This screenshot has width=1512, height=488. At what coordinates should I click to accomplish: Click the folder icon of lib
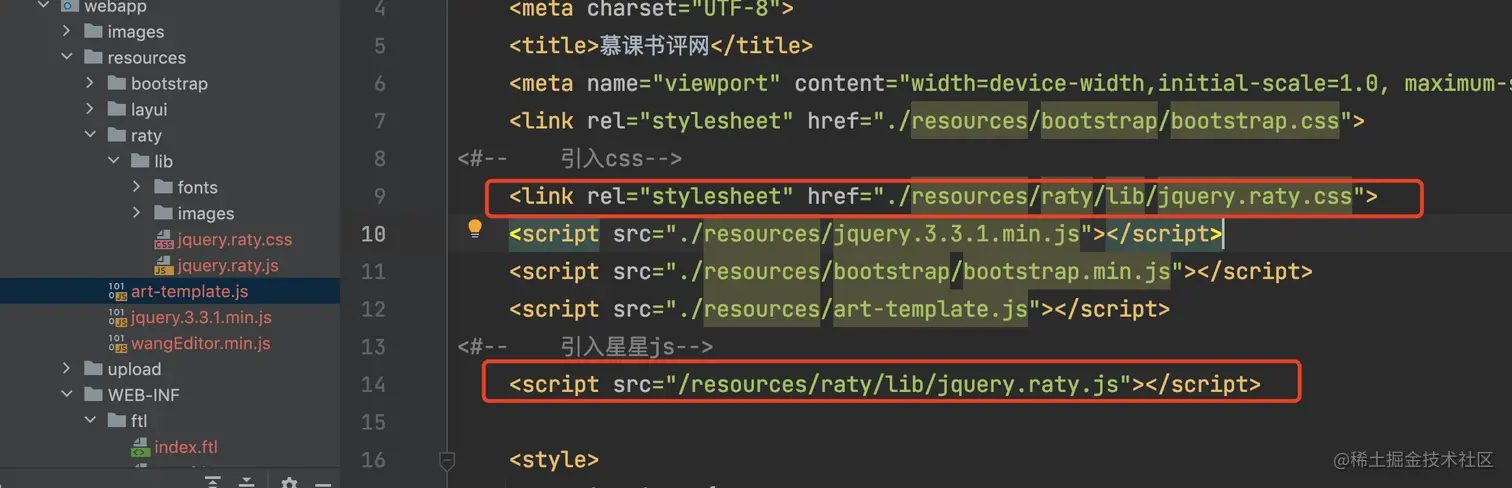click(139, 162)
